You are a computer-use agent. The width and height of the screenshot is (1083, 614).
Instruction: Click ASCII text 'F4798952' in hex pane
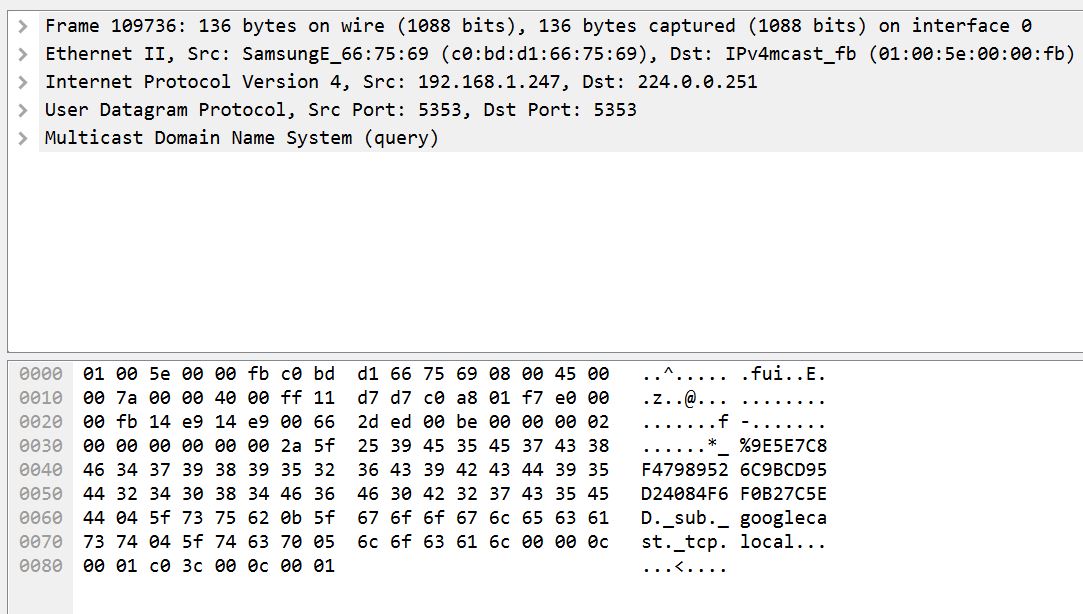tap(684, 470)
